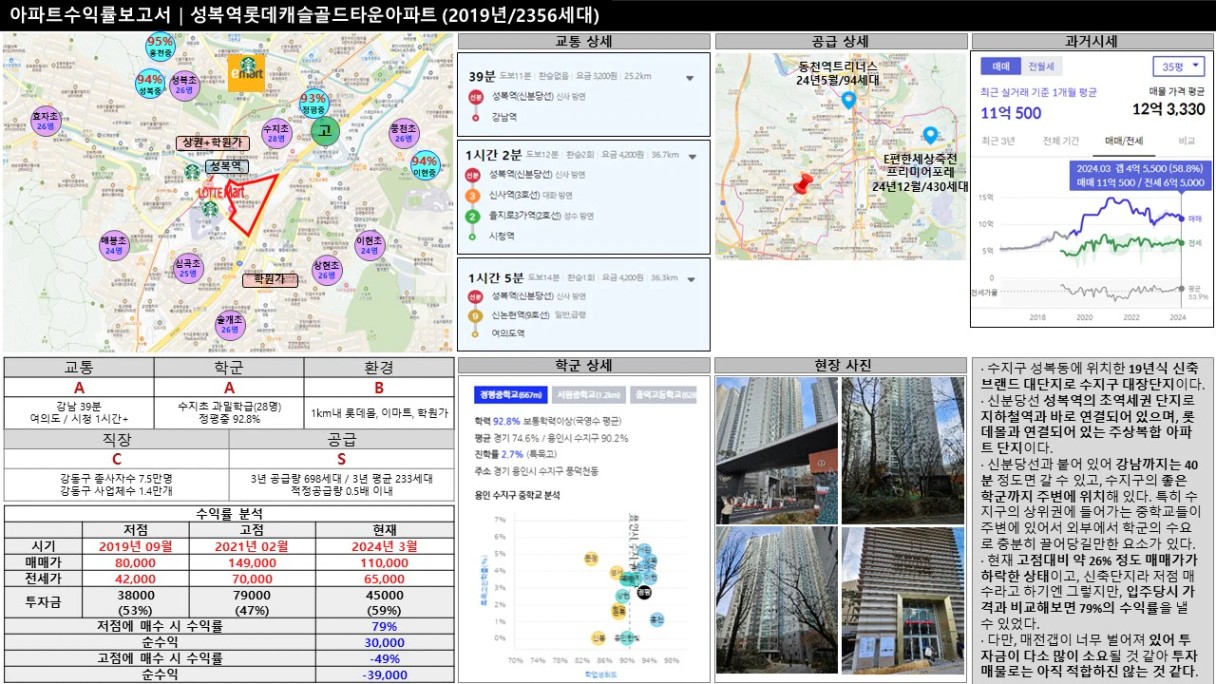1216x684 pixels.
Task: Switch to the 서원중학교 school tab
Action: [x=589, y=395]
